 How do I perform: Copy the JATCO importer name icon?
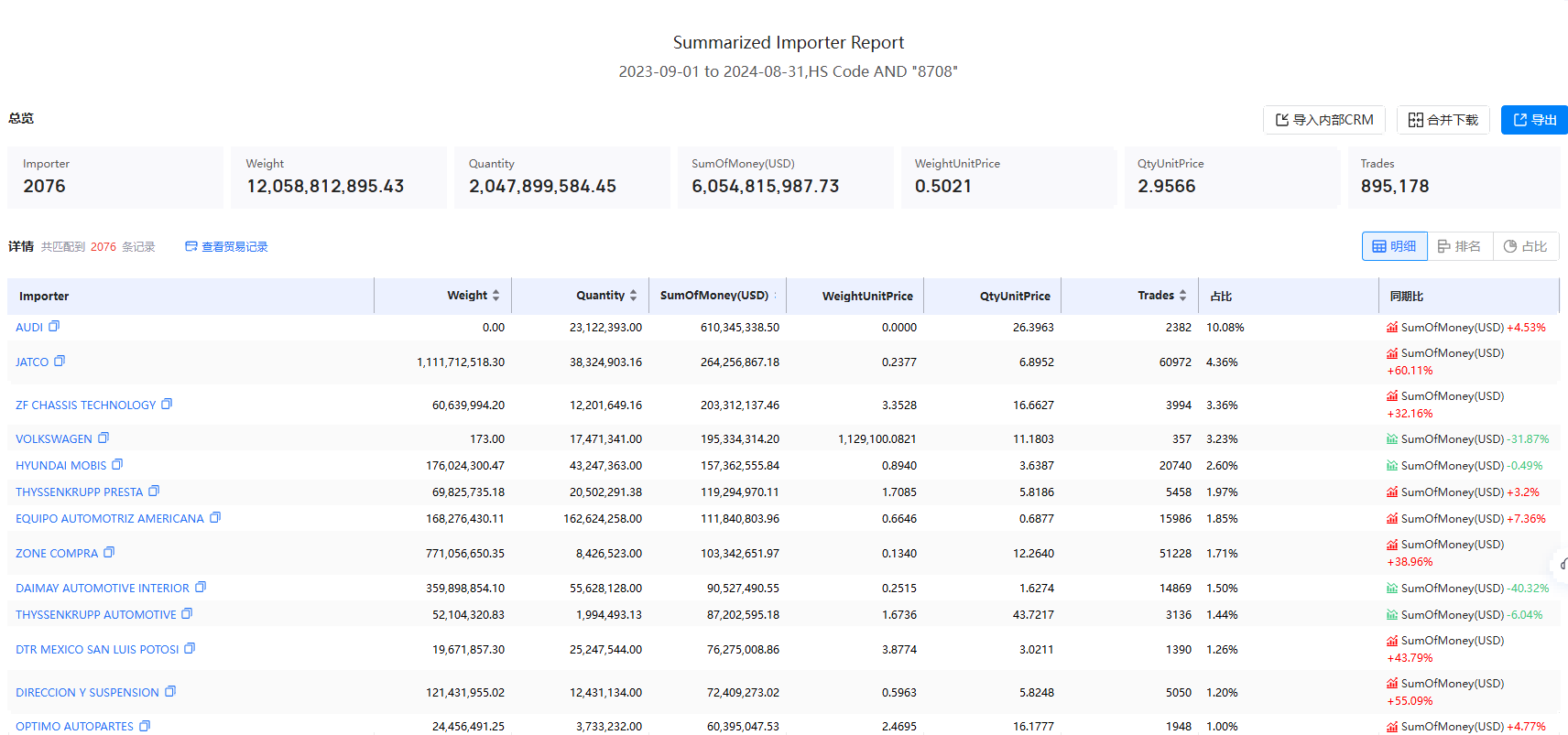click(x=60, y=361)
